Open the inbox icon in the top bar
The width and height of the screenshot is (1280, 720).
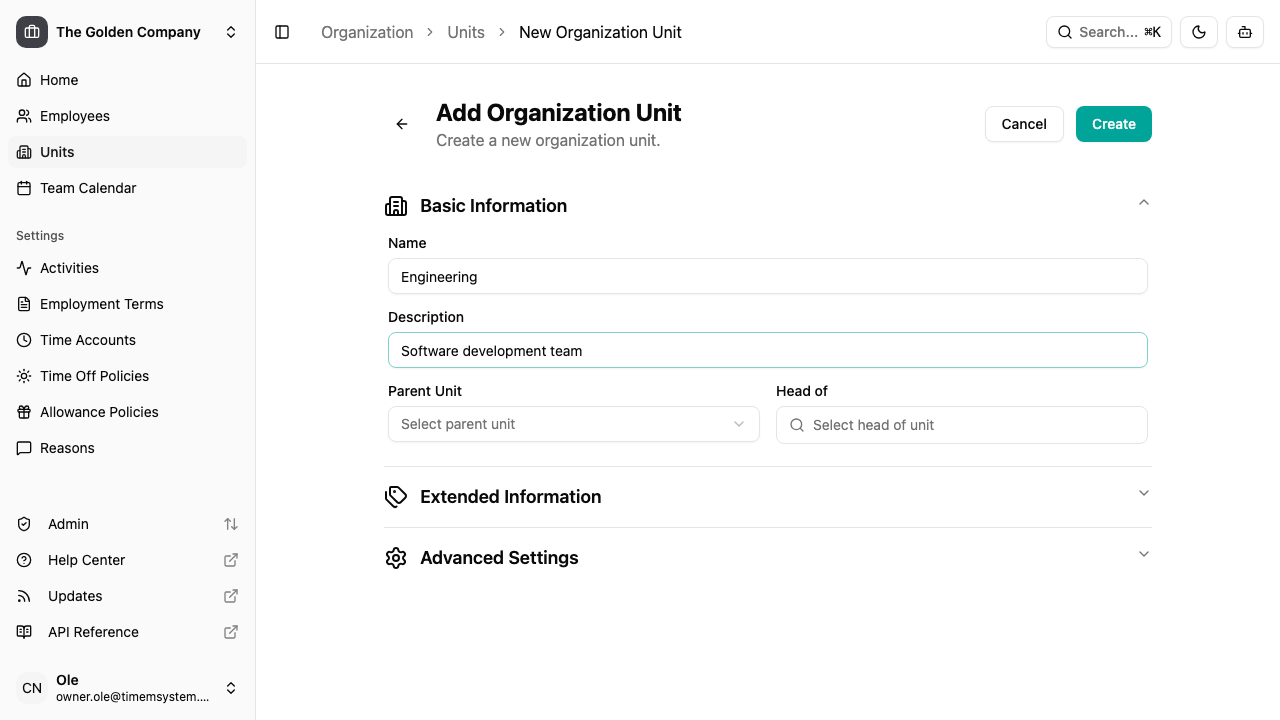tap(1244, 32)
